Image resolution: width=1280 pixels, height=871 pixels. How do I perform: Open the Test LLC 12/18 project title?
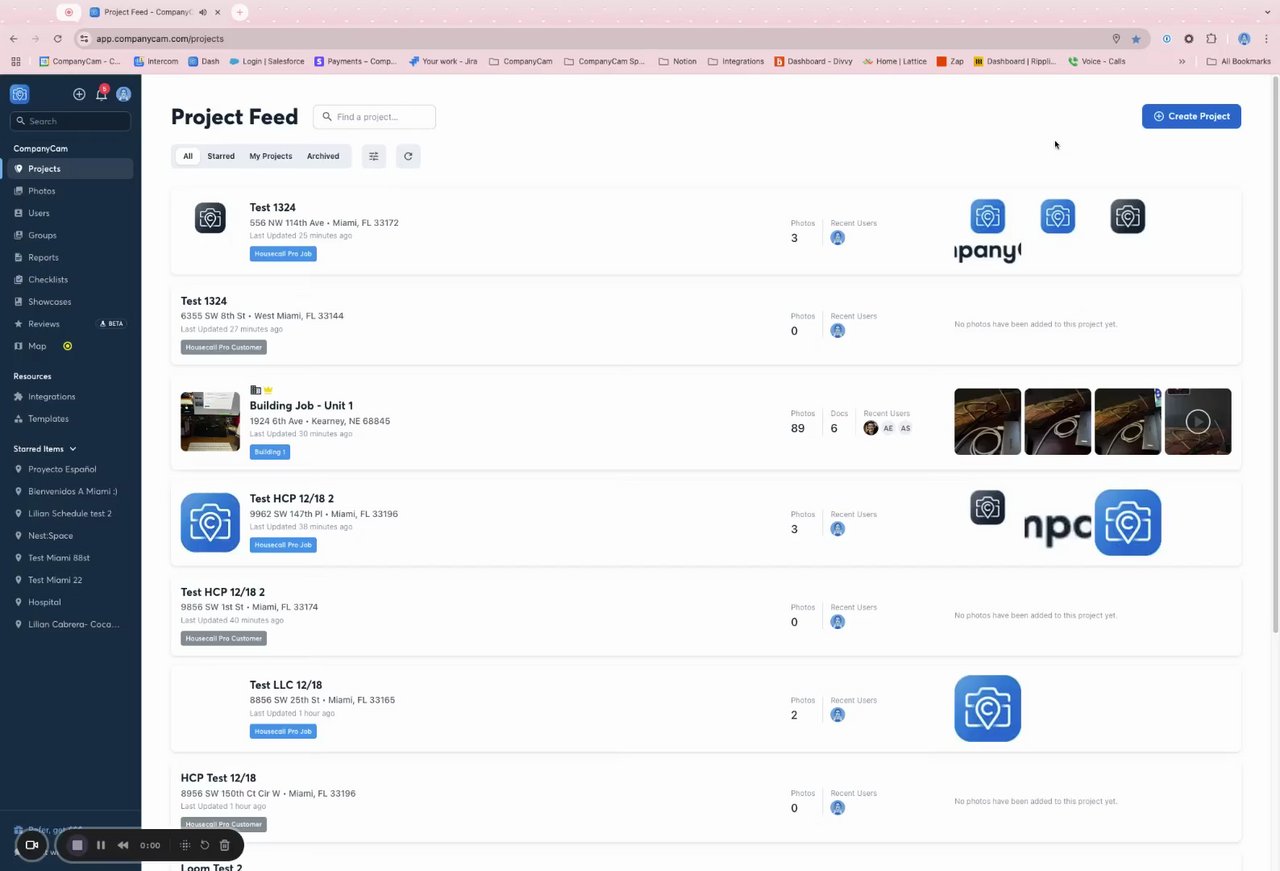pos(286,685)
